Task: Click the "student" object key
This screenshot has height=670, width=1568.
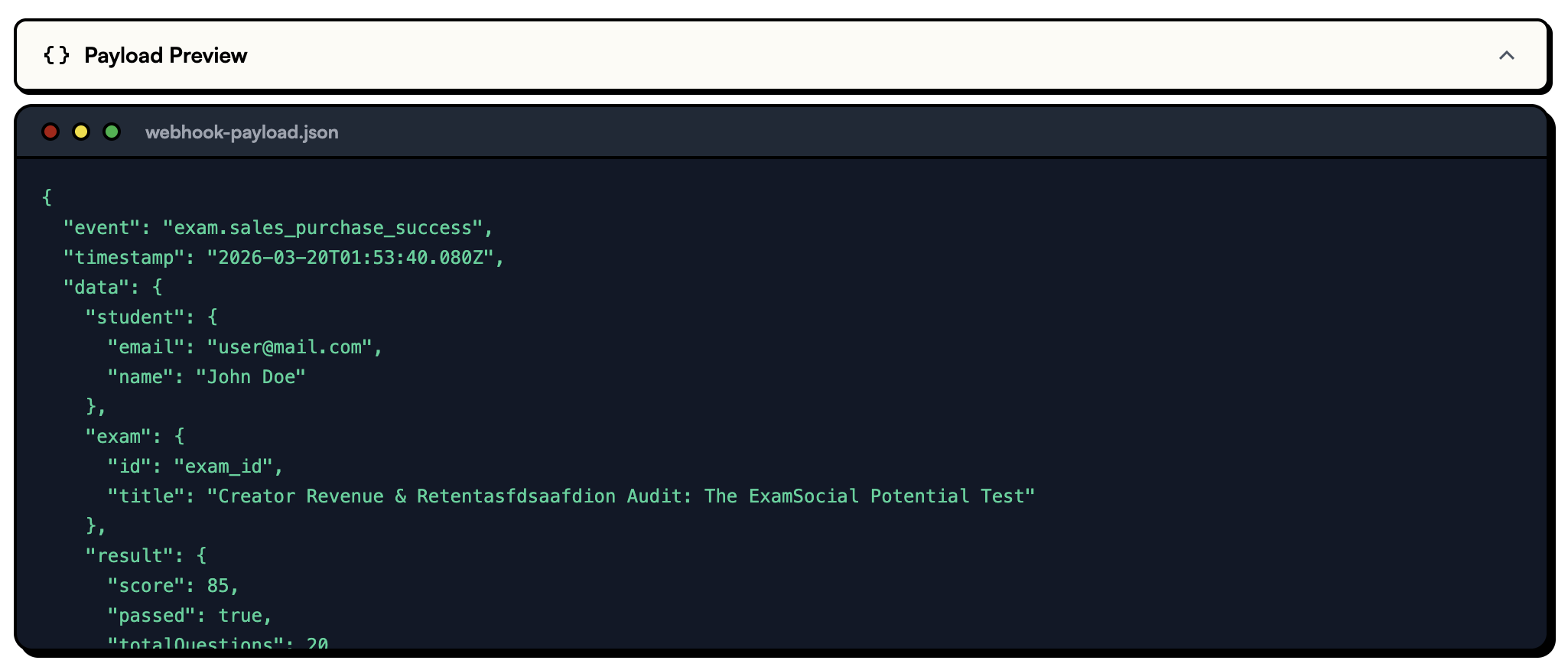Action: [135, 317]
